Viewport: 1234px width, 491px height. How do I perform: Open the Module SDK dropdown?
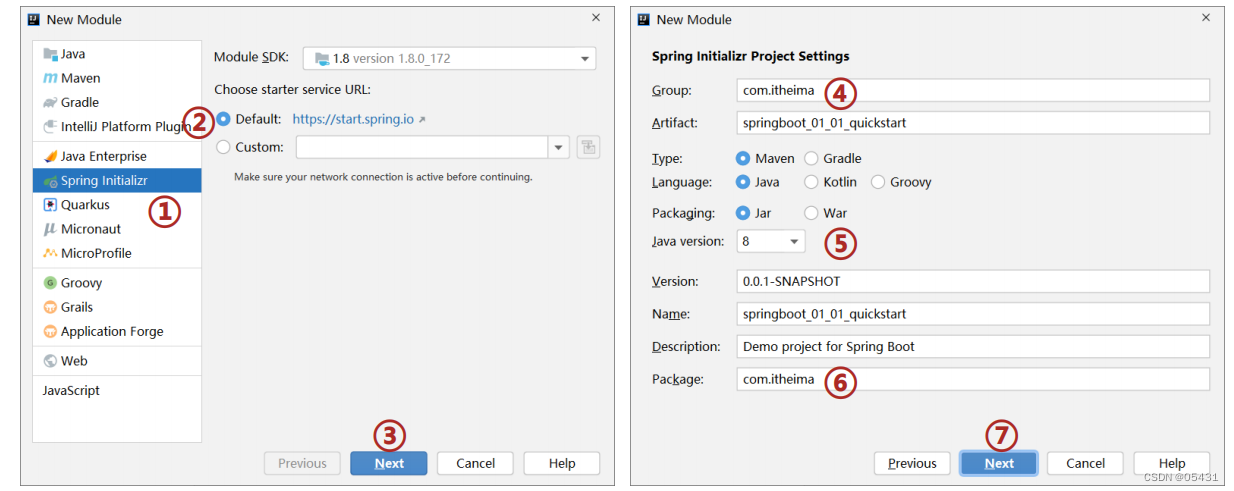(x=449, y=58)
